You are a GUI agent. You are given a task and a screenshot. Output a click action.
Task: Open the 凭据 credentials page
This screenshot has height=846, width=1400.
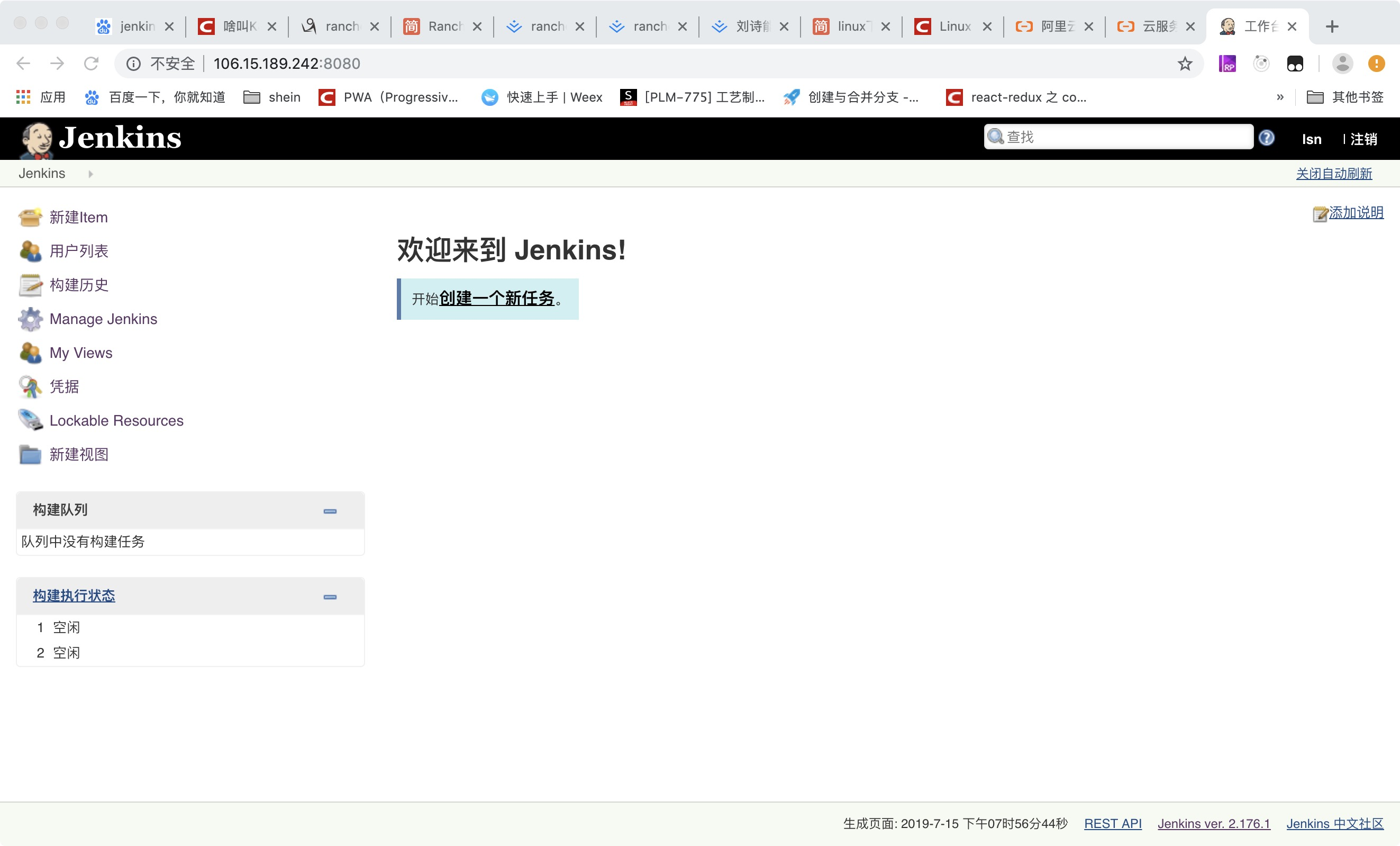point(63,386)
